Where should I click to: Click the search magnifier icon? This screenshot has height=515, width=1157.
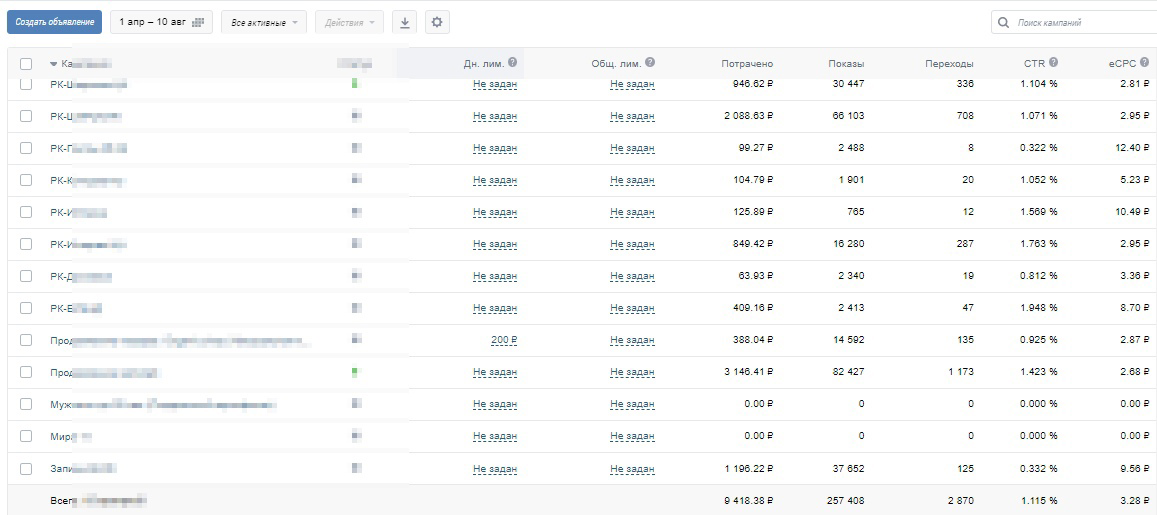pos(1004,23)
